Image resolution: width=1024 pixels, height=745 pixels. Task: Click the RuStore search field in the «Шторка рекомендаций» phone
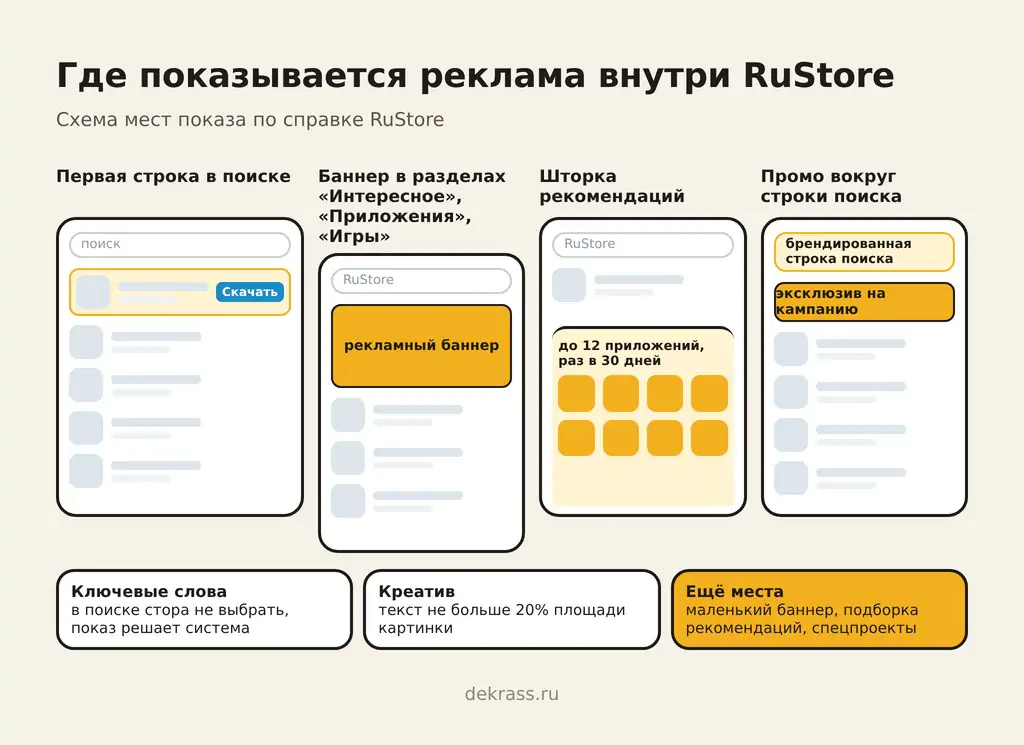coord(643,244)
